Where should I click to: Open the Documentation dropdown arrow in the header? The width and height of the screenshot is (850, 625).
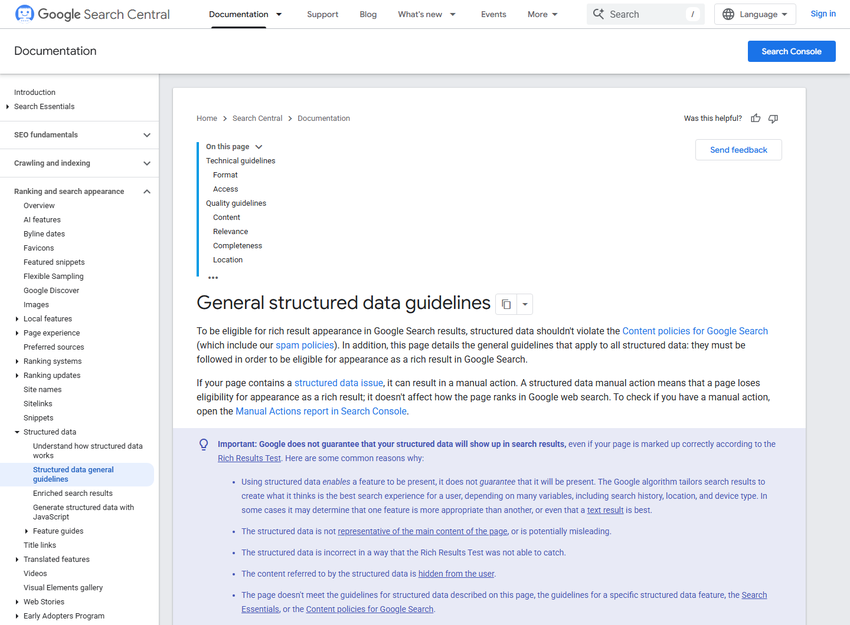279,15
